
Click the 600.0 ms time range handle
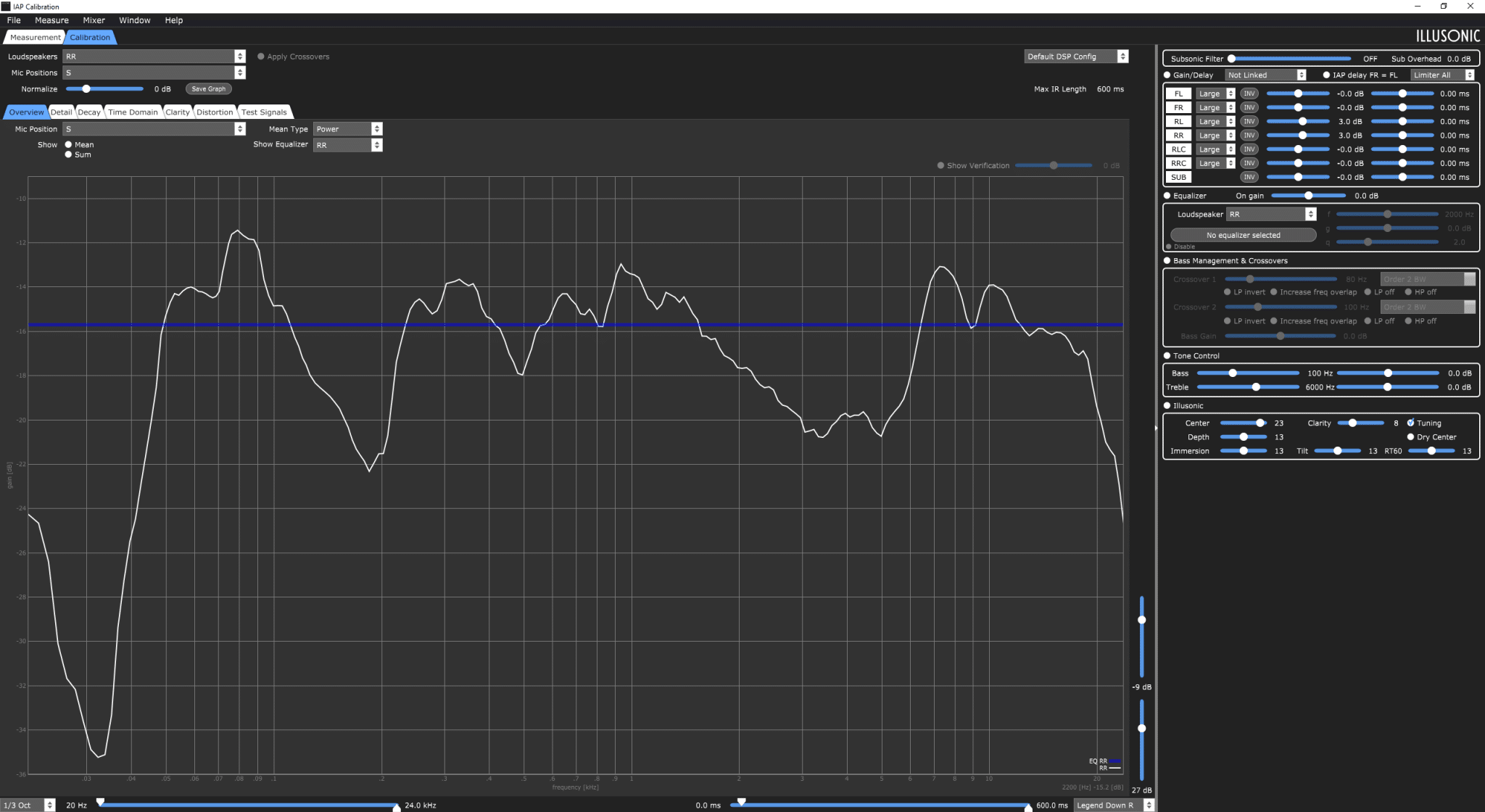[x=1028, y=808]
